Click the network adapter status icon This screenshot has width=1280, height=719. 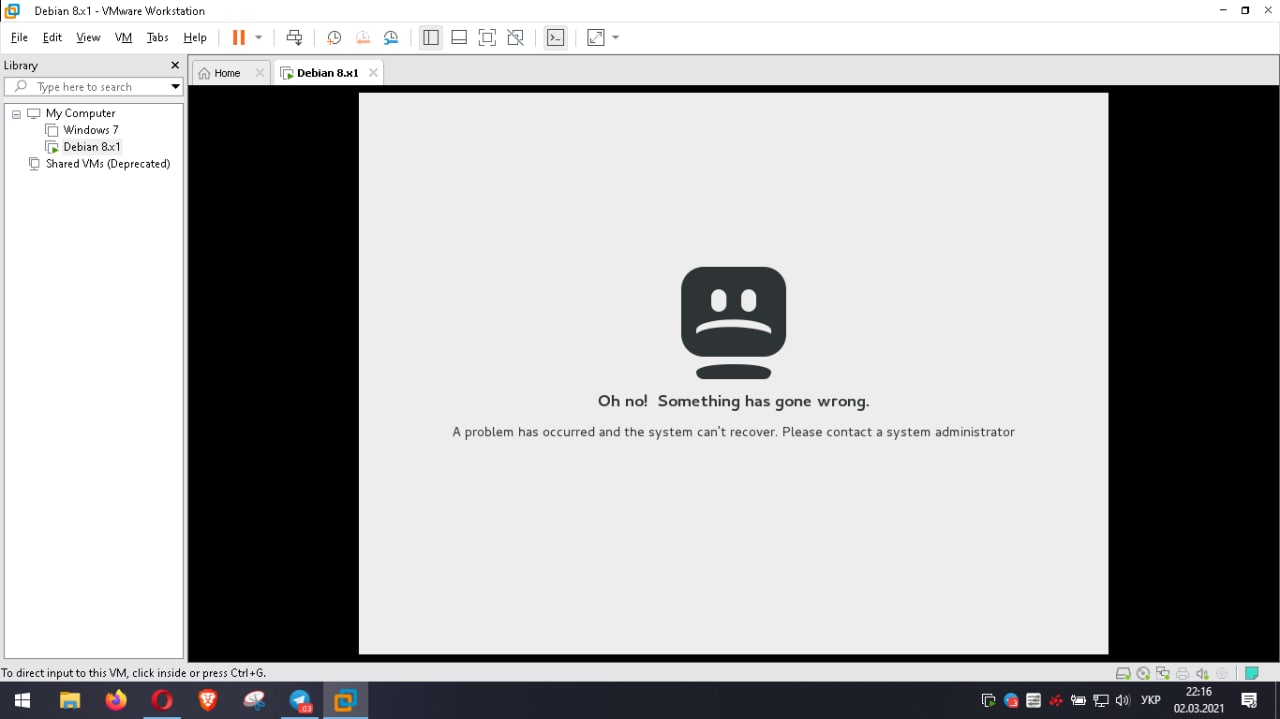[1162, 674]
